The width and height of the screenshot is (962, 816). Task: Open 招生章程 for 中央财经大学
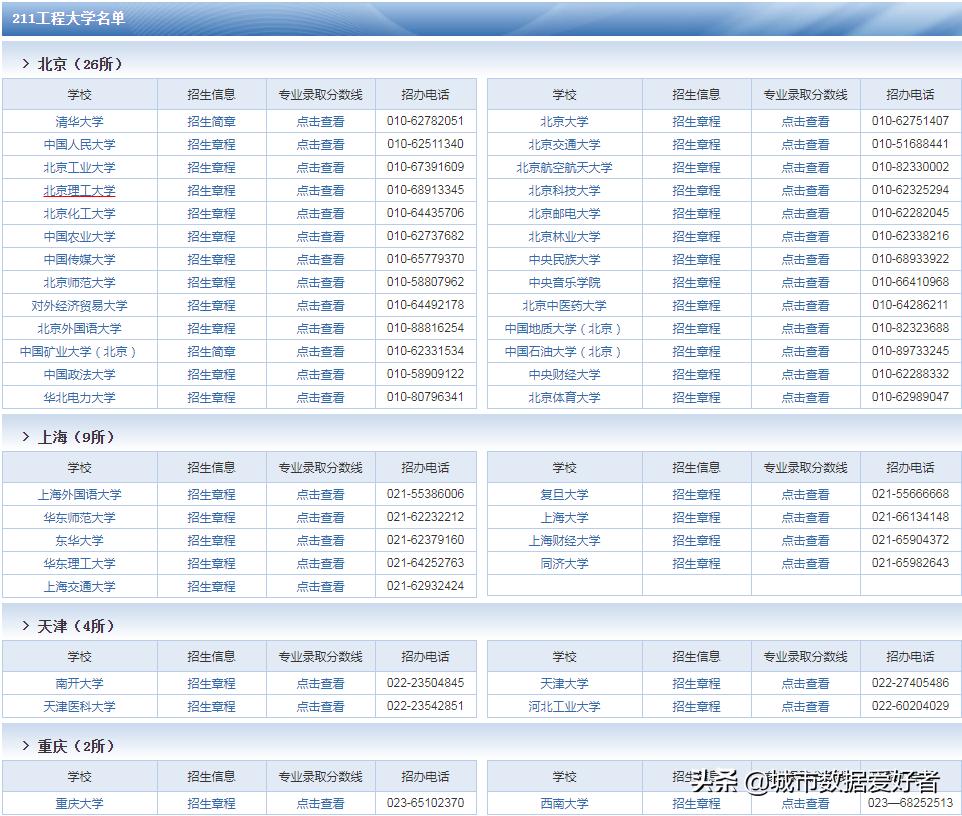click(x=696, y=375)
